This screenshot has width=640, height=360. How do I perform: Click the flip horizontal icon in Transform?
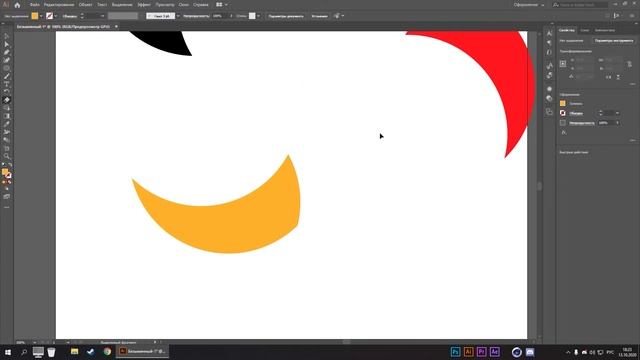pos(609,77)
